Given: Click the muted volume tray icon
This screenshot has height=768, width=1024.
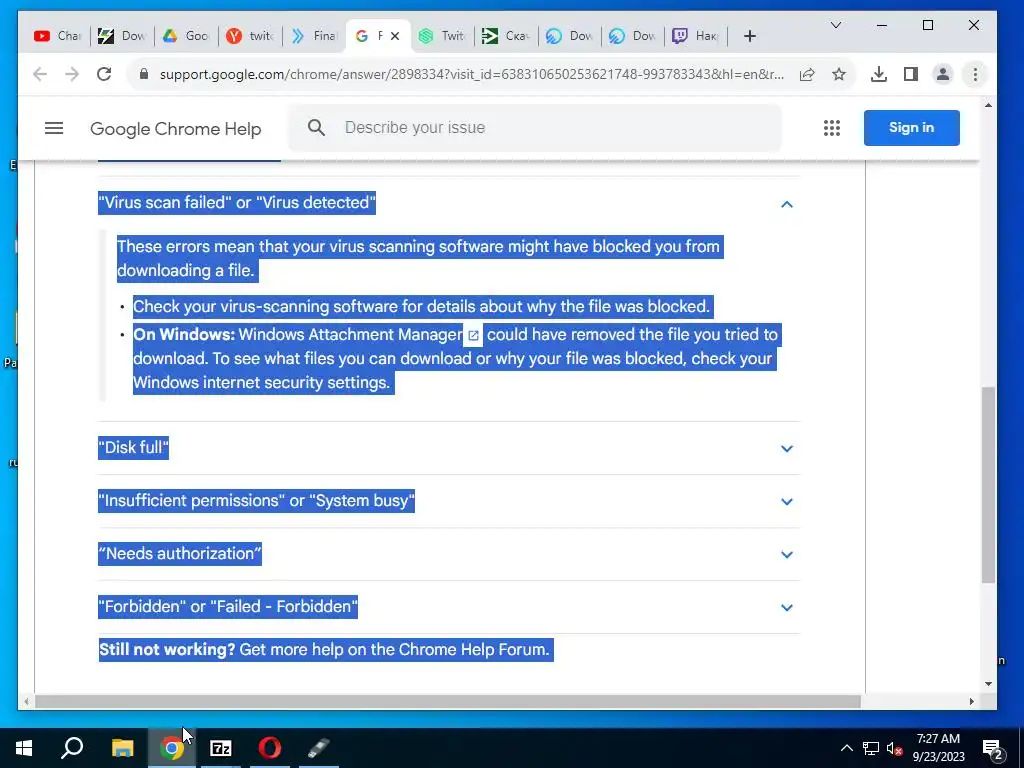Looking at the screenshot, I should (x=895, y=748).
